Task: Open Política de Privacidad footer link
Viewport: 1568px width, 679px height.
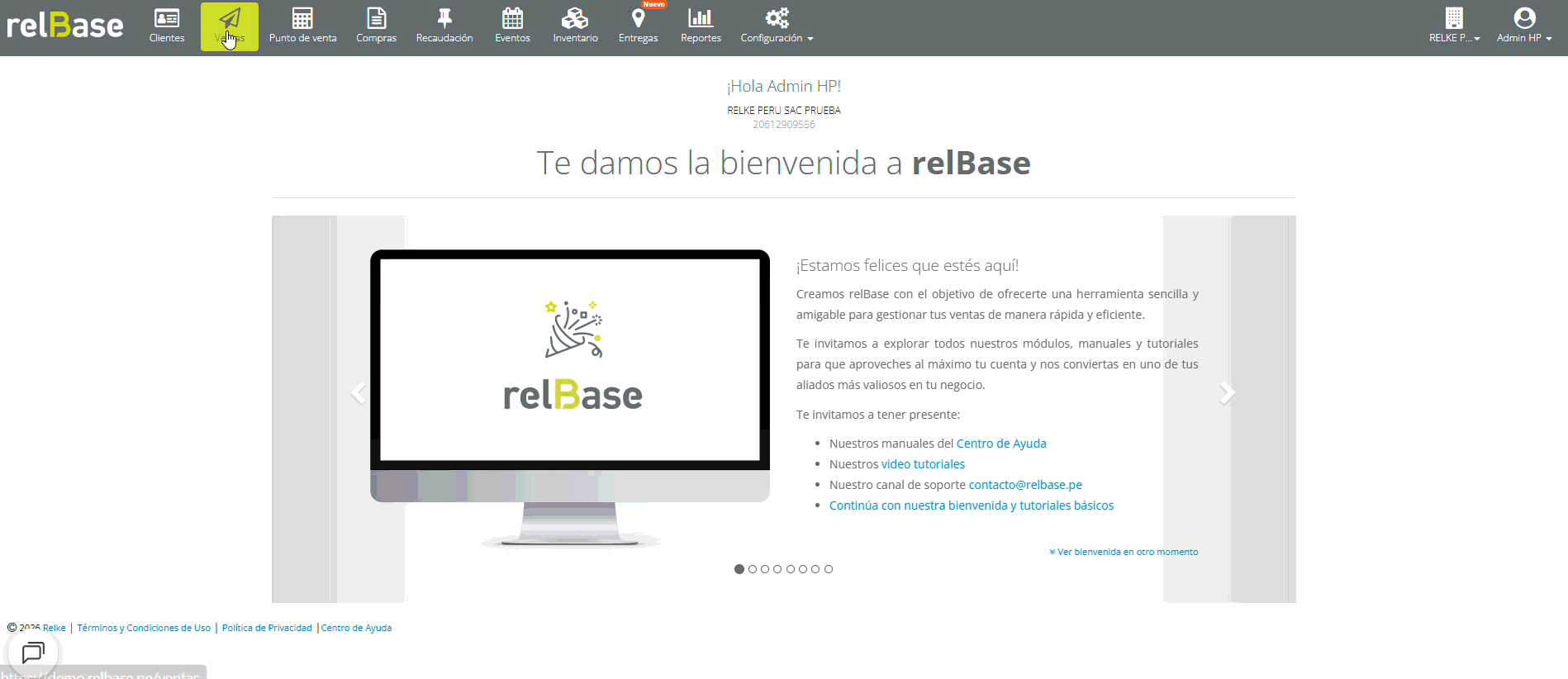Action: pyautogui.click(x=267, y=628)
